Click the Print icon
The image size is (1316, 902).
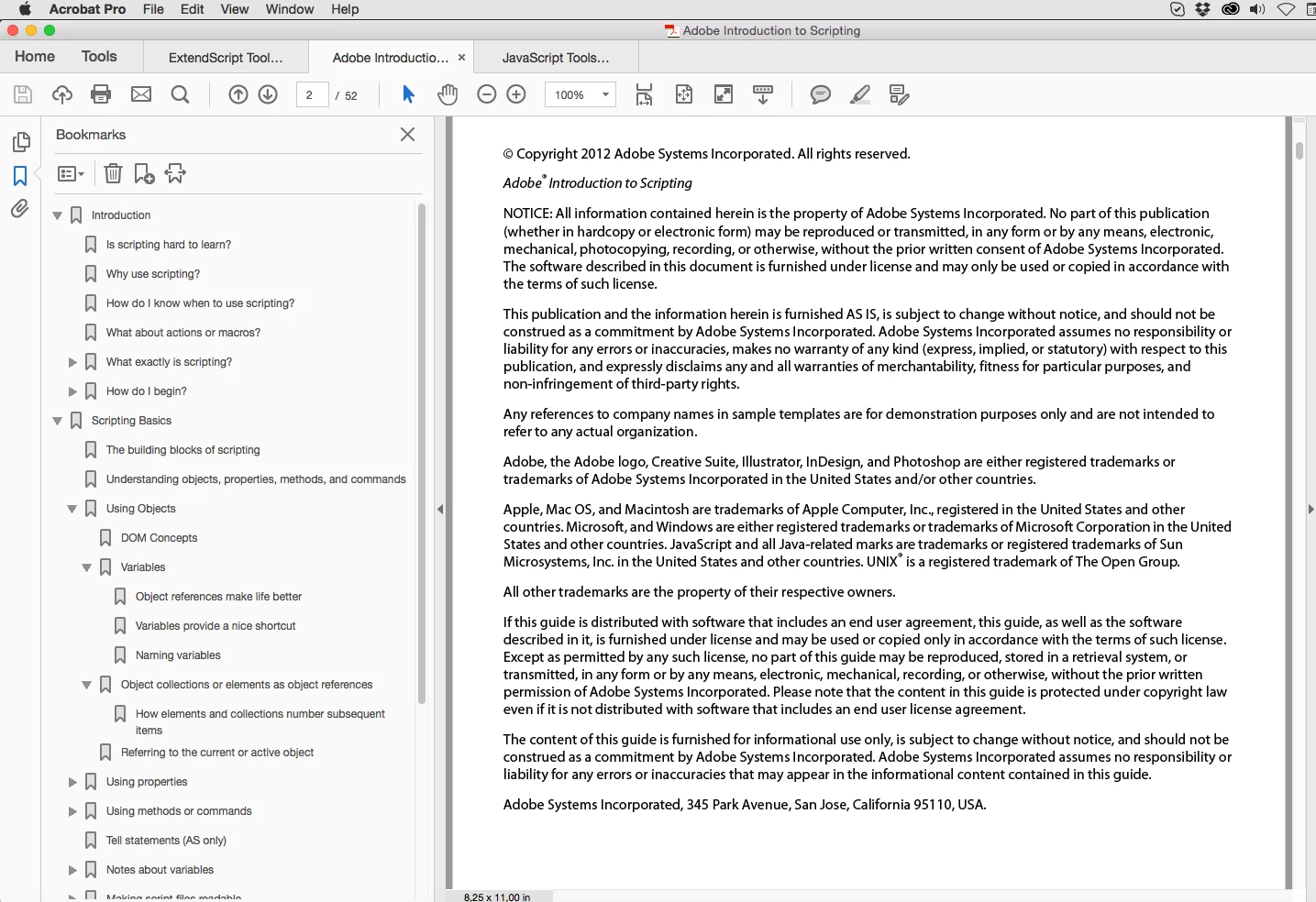pos(101,94)
